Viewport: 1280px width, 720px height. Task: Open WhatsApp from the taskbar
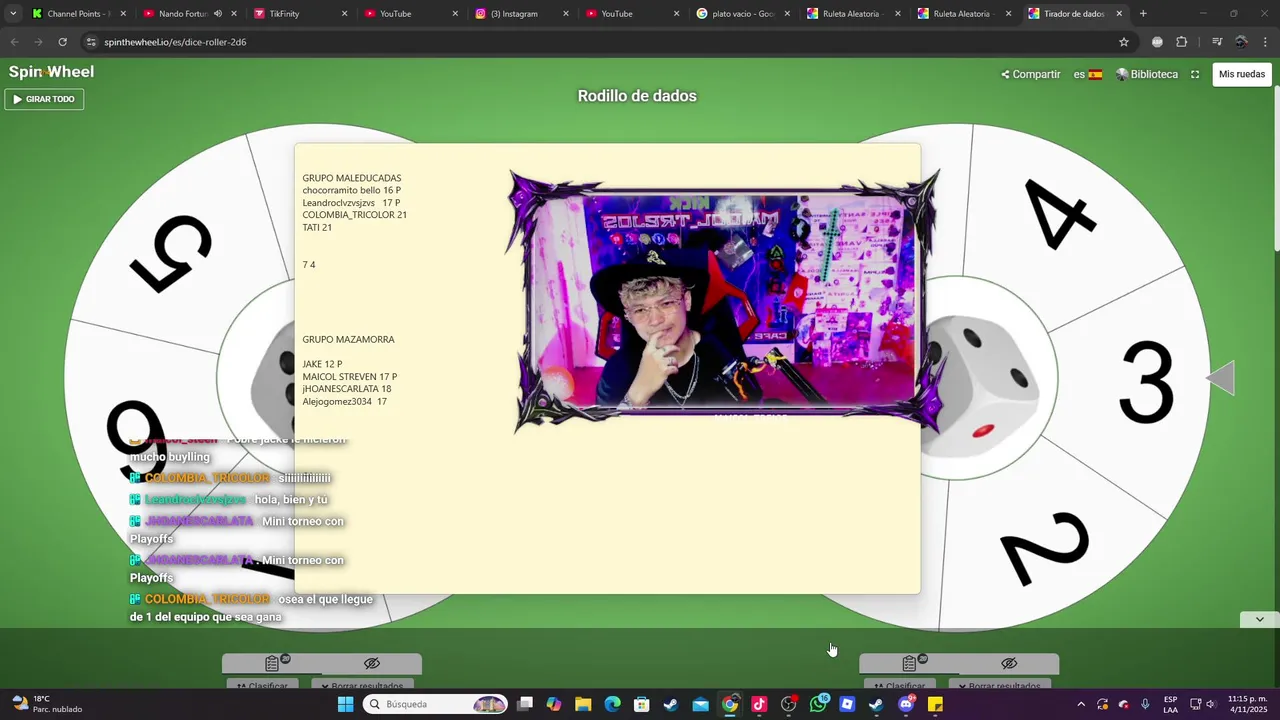(x=818, y=704)
